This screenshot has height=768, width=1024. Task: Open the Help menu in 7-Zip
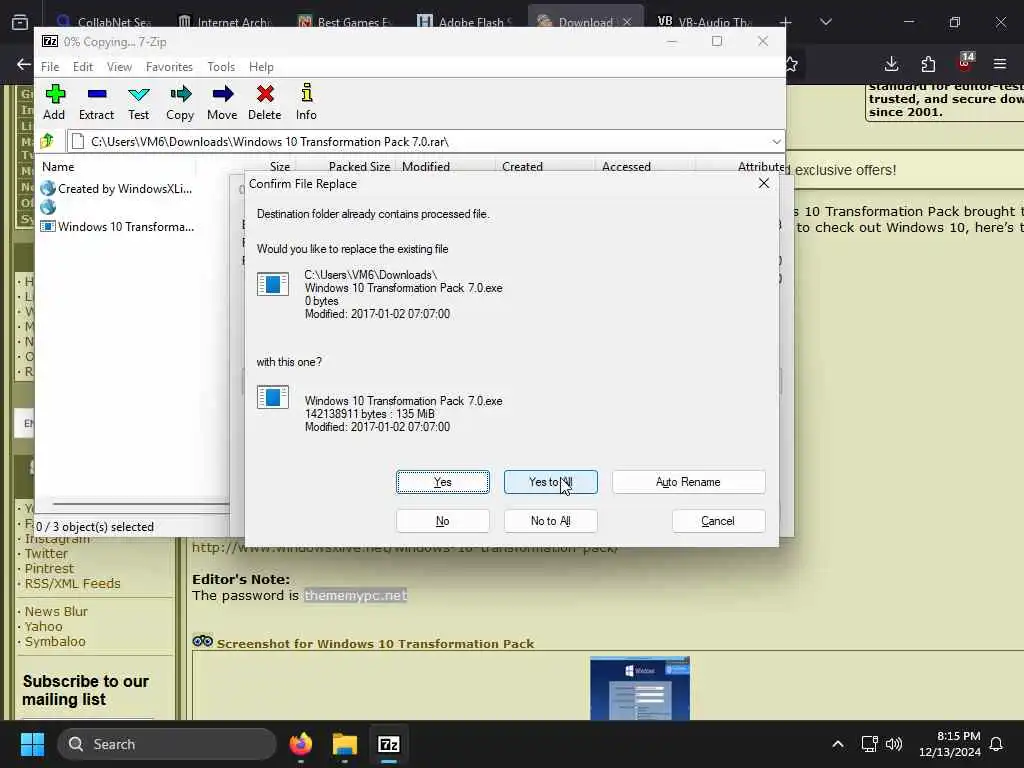pos(261,67)
